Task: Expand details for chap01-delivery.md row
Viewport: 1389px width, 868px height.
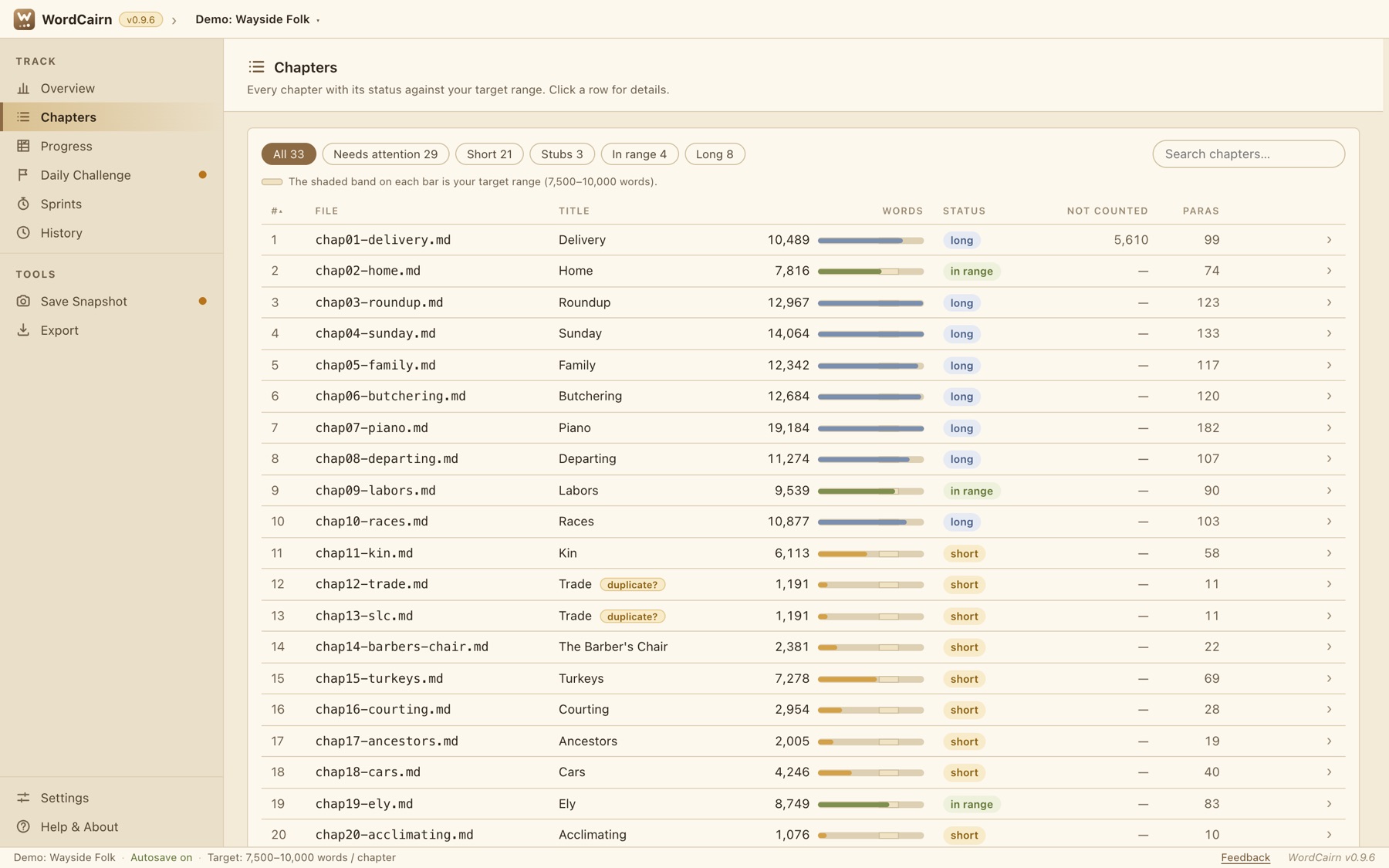Action: coord(1329,240)
